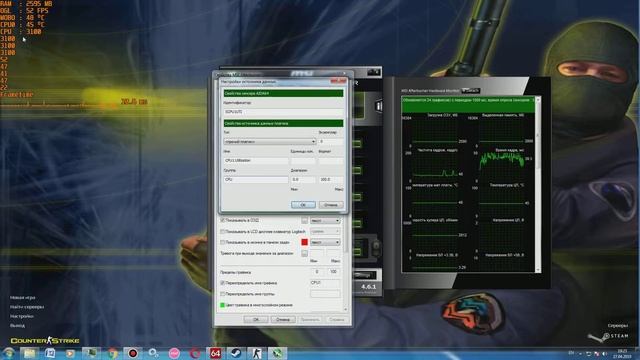Open Настройки in Counter-Strike menu
The height and width of the screenshot is (360, 640).
pyautogui.click(x=22, y=316)
